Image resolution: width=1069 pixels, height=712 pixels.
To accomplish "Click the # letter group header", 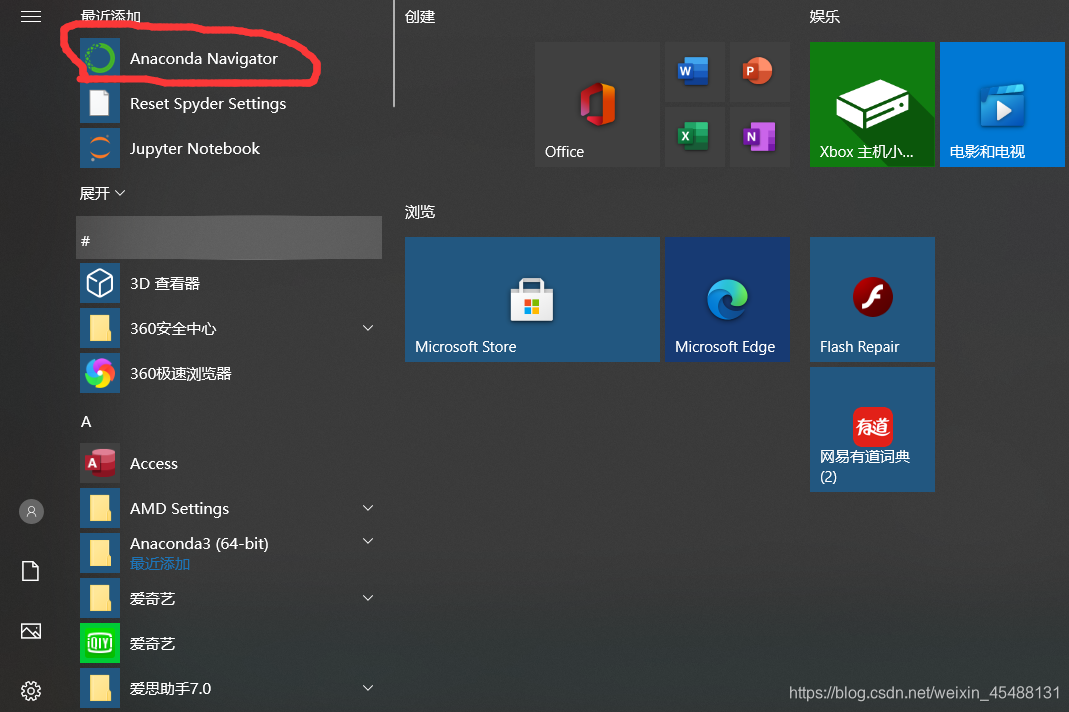I will [x=229, y=239].
